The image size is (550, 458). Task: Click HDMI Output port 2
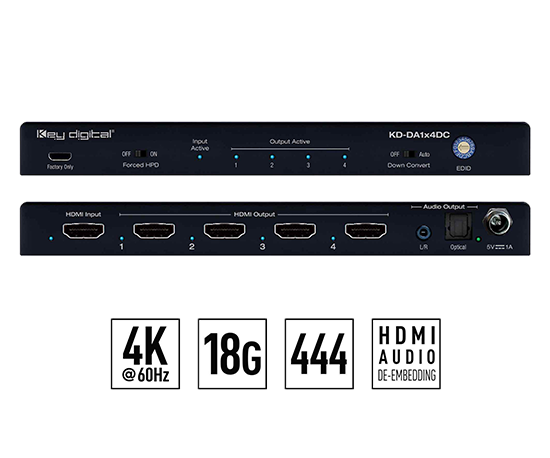(224, 231)
